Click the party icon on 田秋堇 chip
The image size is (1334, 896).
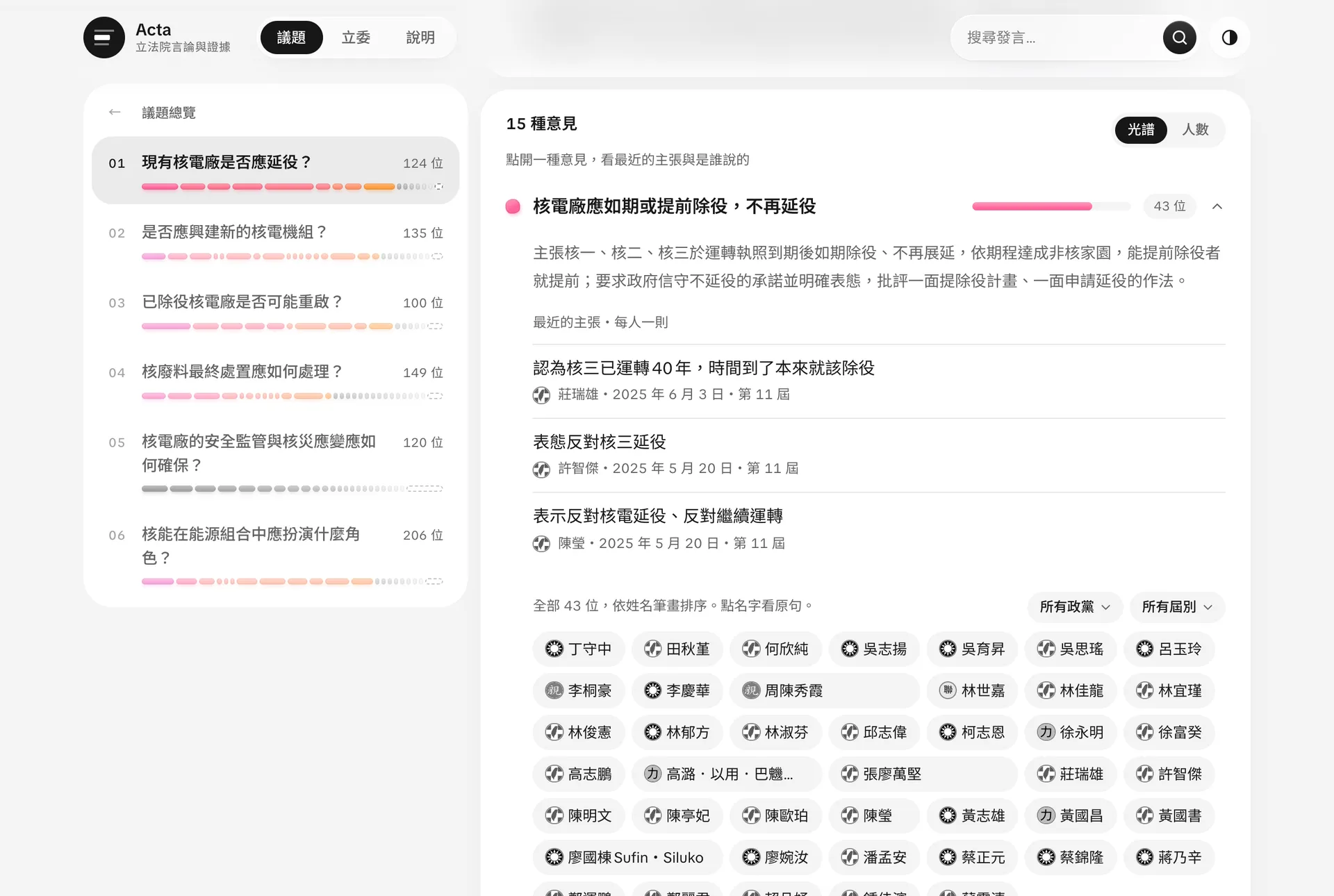(652, 649)
